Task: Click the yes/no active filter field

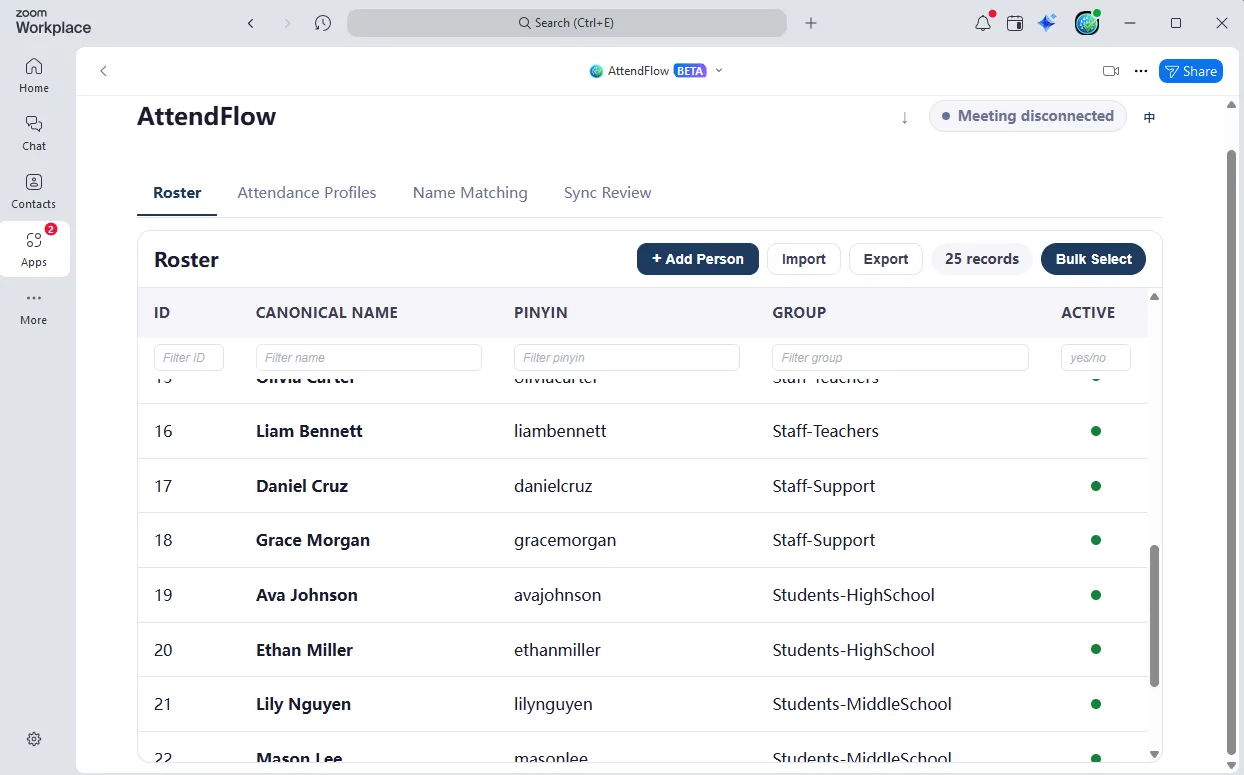Action: 1096,358
